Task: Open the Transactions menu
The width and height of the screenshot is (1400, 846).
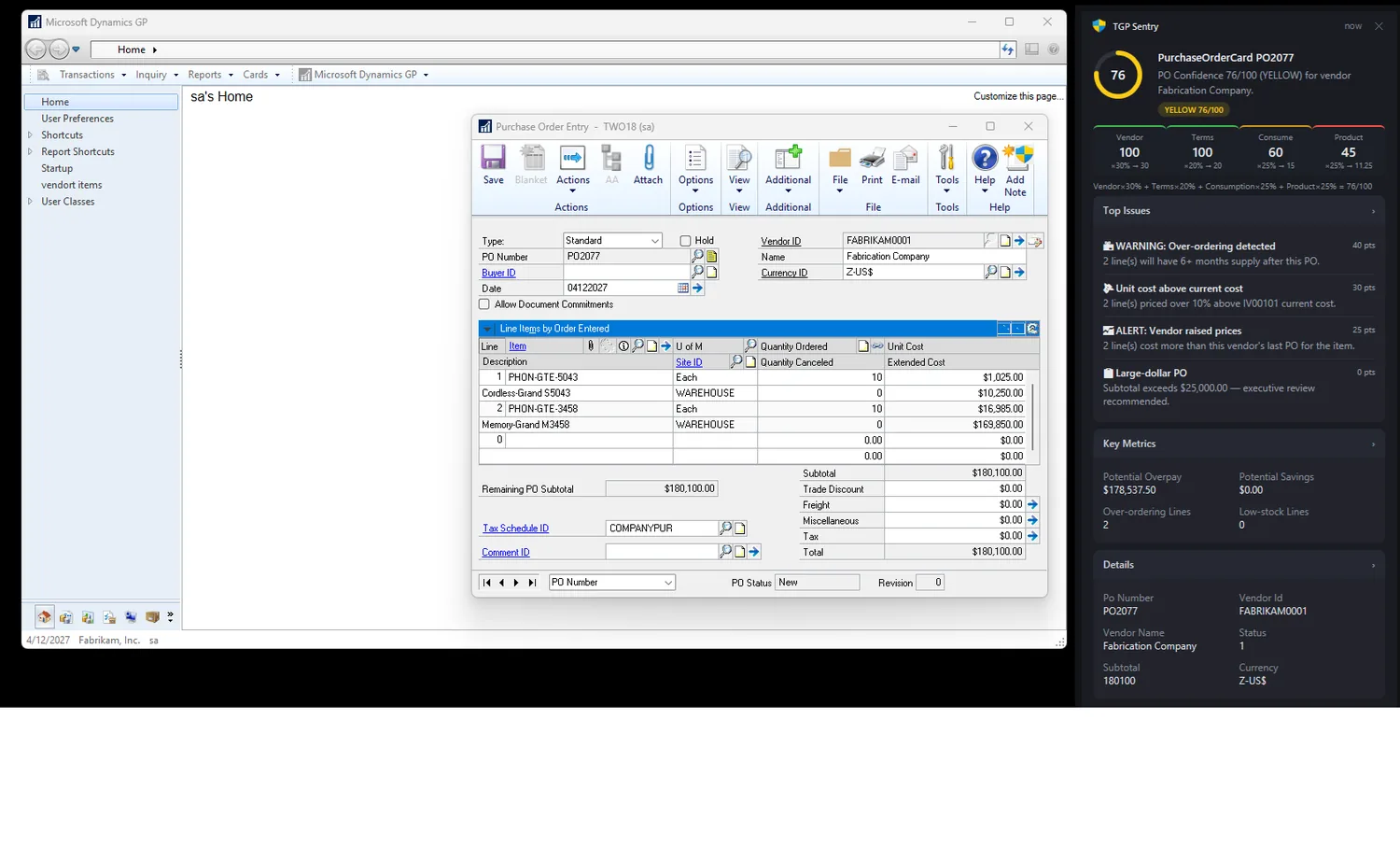Action: (x=92, y=75)
